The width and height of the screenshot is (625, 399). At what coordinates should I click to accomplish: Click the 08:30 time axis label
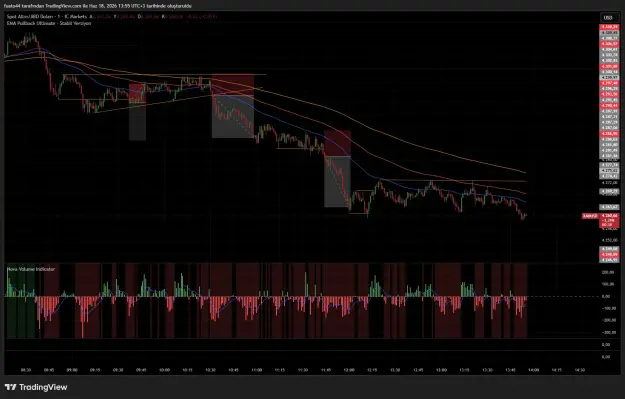[26, 370]
